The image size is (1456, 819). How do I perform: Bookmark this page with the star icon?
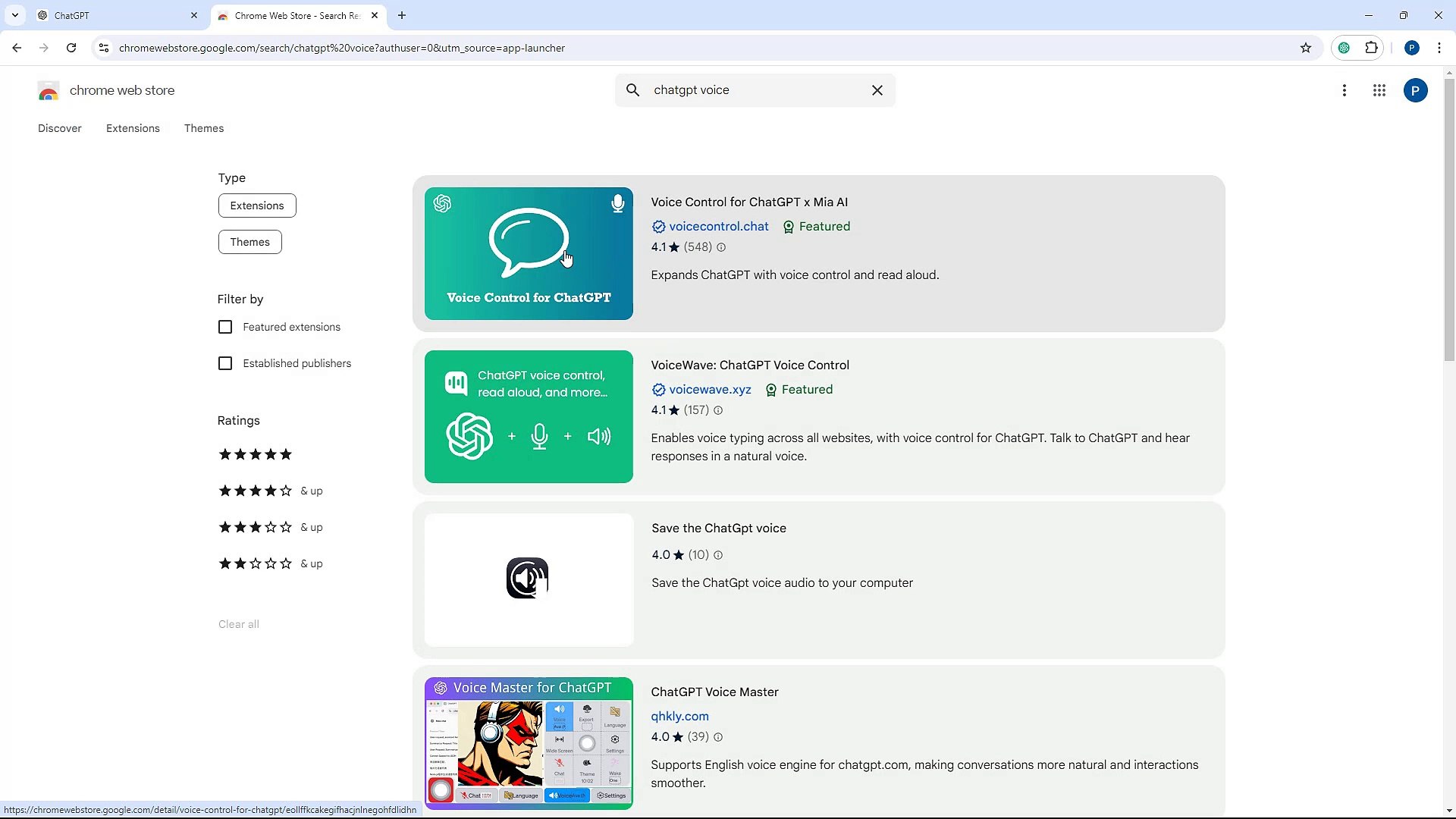1306,48
